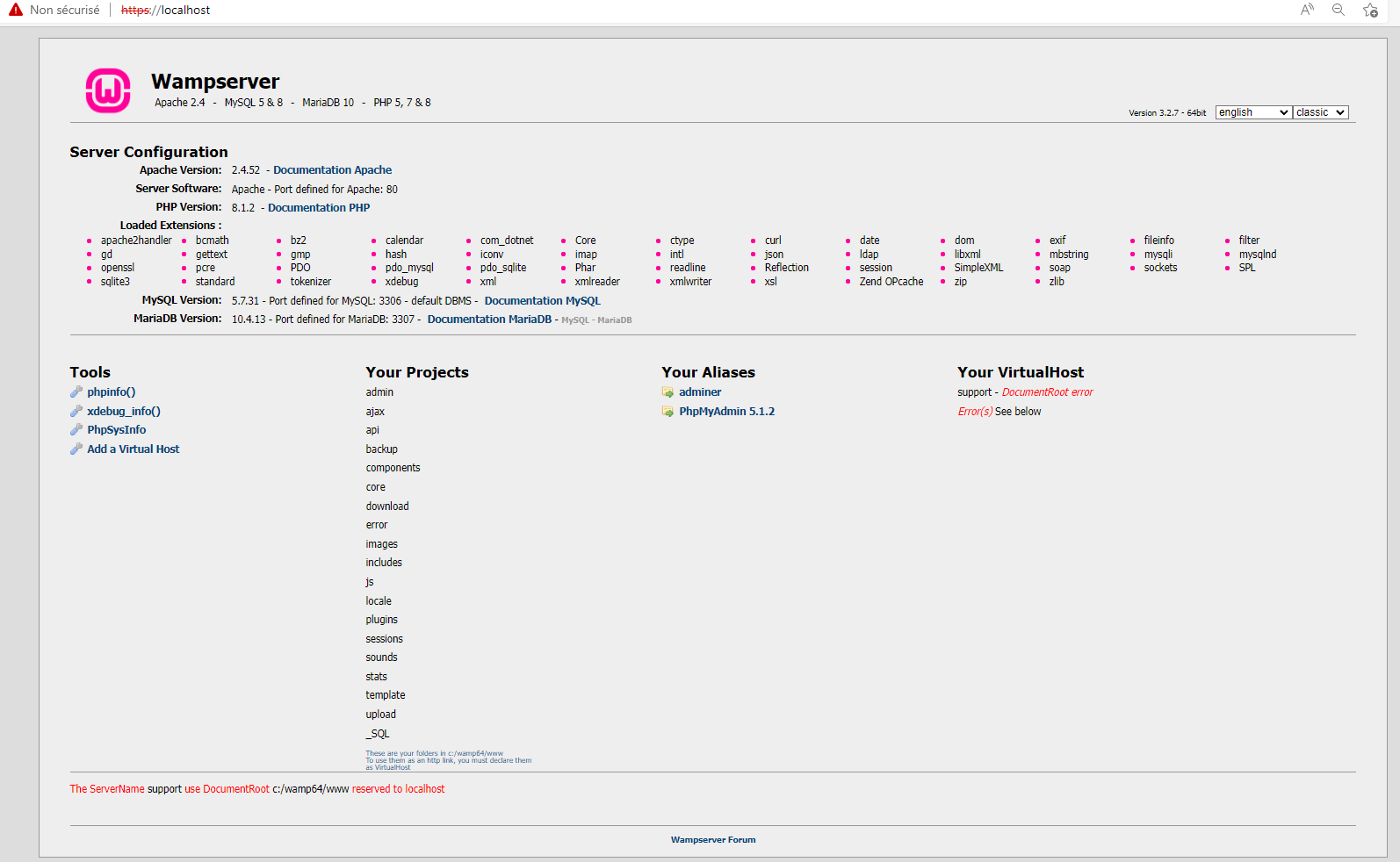Click the Error(s) See below text

coord(999,412)
